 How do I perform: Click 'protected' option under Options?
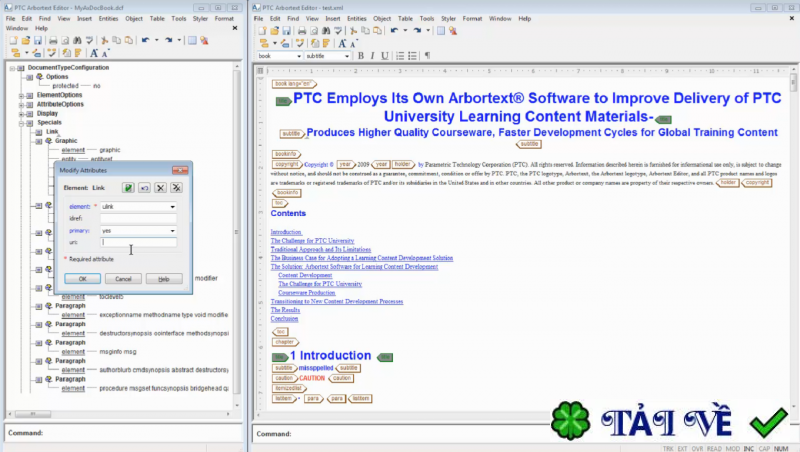[65, 86]
